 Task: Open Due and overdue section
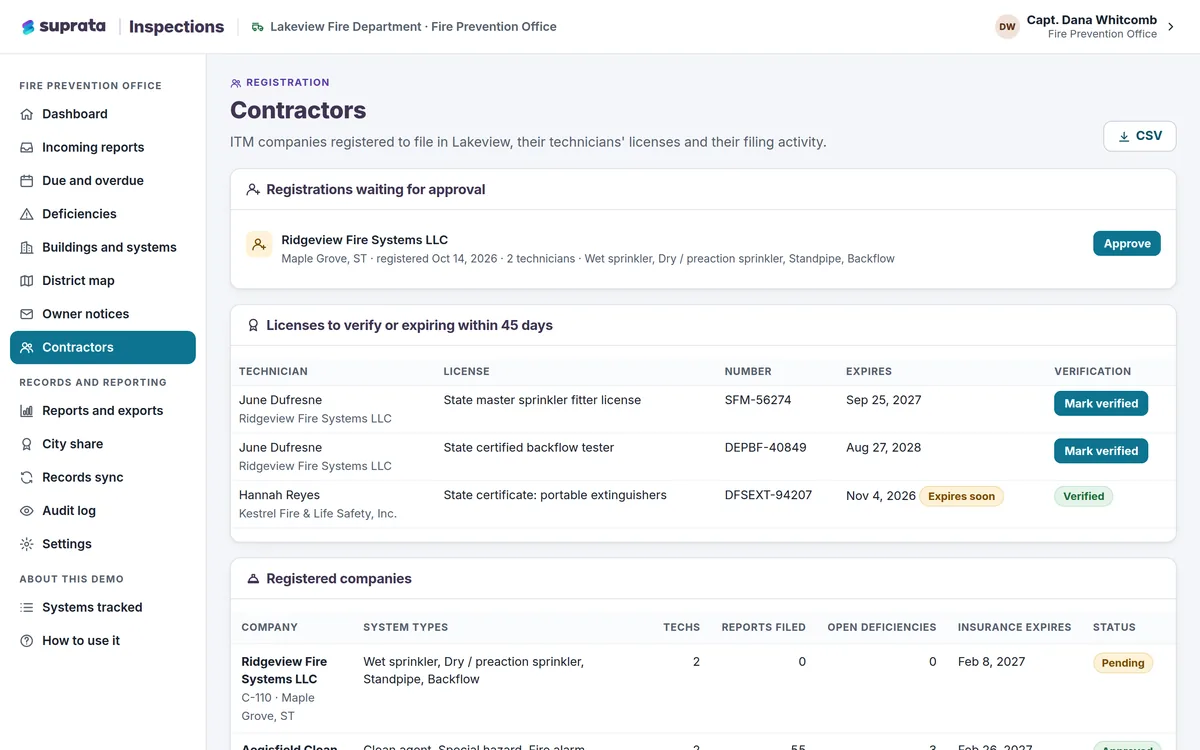(103, 181)
